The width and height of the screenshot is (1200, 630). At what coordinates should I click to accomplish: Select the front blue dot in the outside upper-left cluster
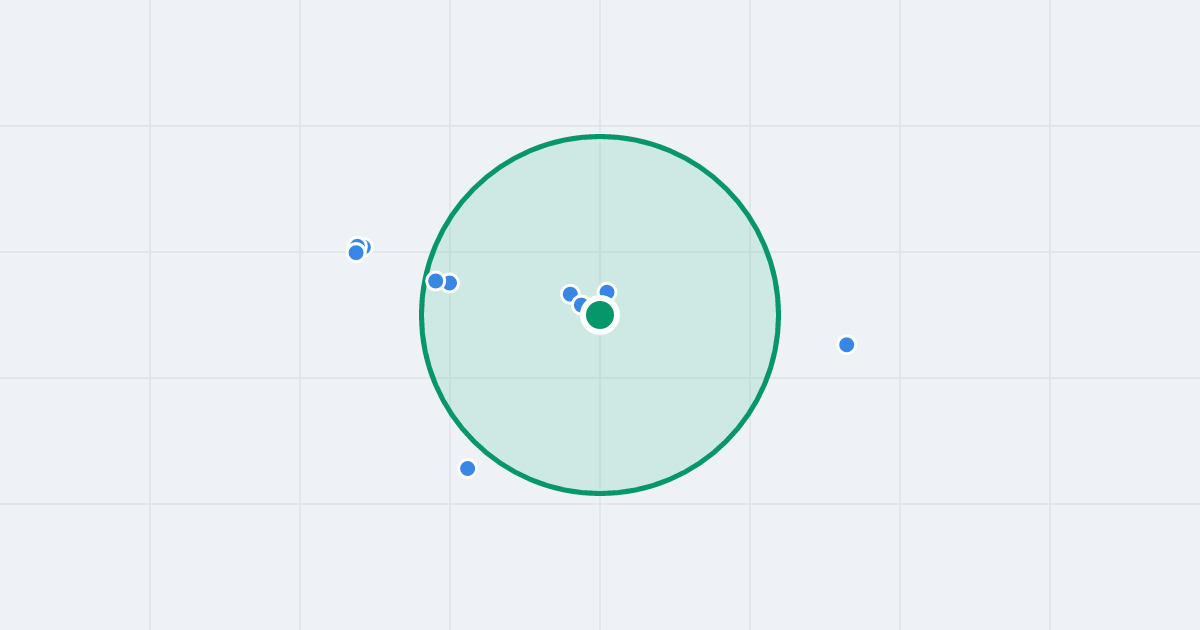[356, 253]
